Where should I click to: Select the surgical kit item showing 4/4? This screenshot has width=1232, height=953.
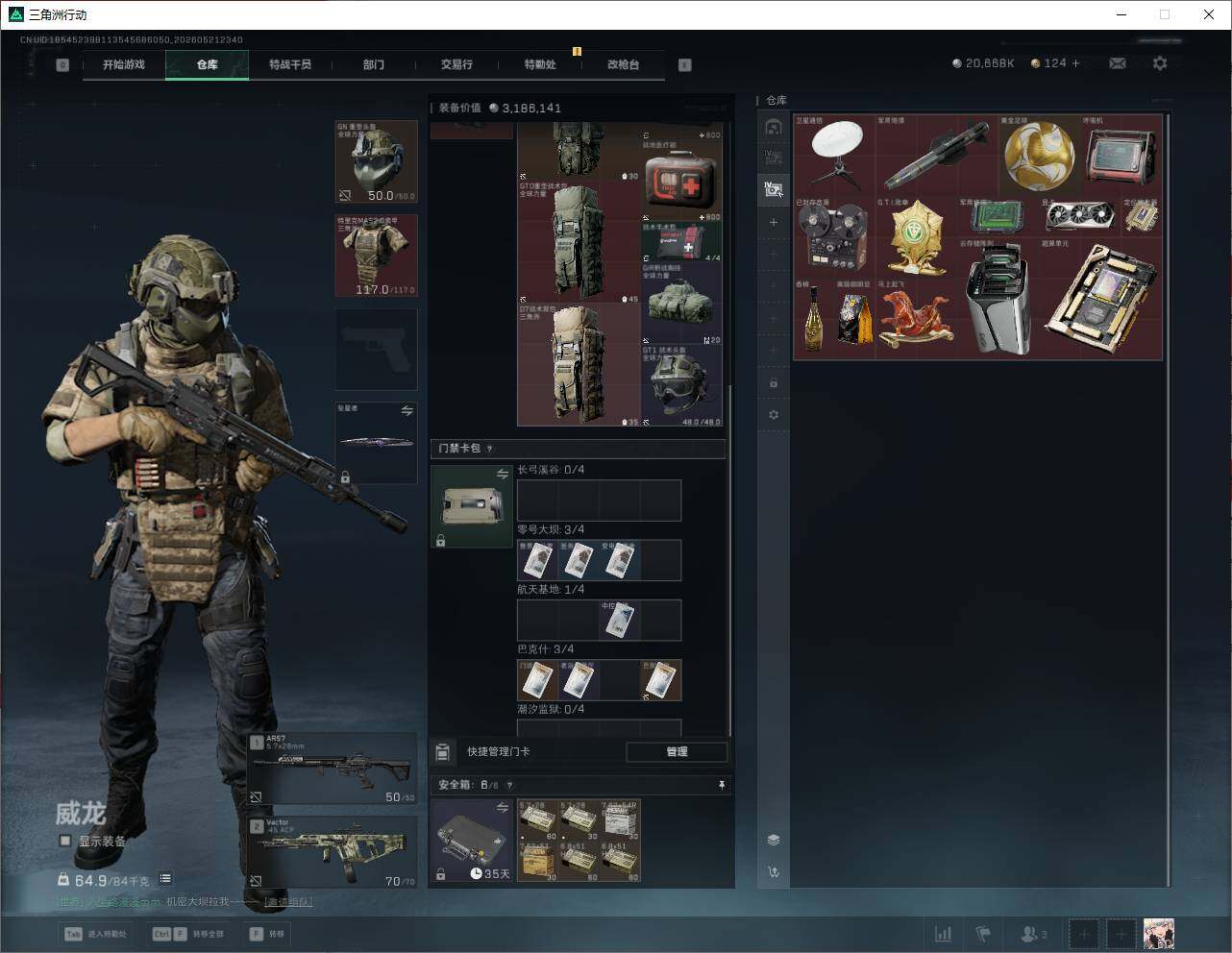click(681, 242)
